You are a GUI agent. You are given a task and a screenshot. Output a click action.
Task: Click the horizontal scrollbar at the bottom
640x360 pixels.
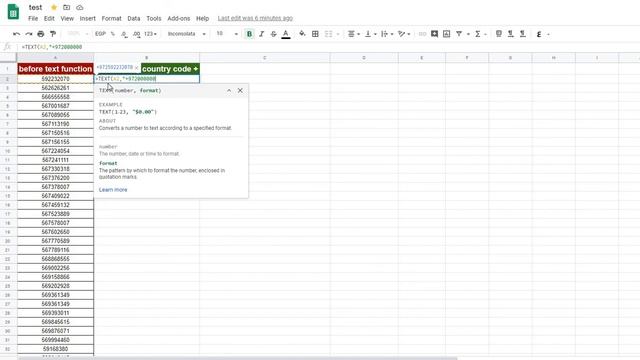(238, 358)
